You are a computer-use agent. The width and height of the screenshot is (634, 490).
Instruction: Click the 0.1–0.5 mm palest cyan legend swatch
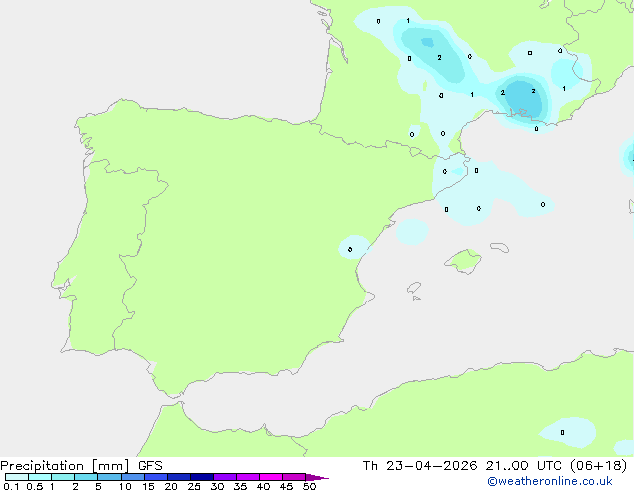(x=17, y=477)
